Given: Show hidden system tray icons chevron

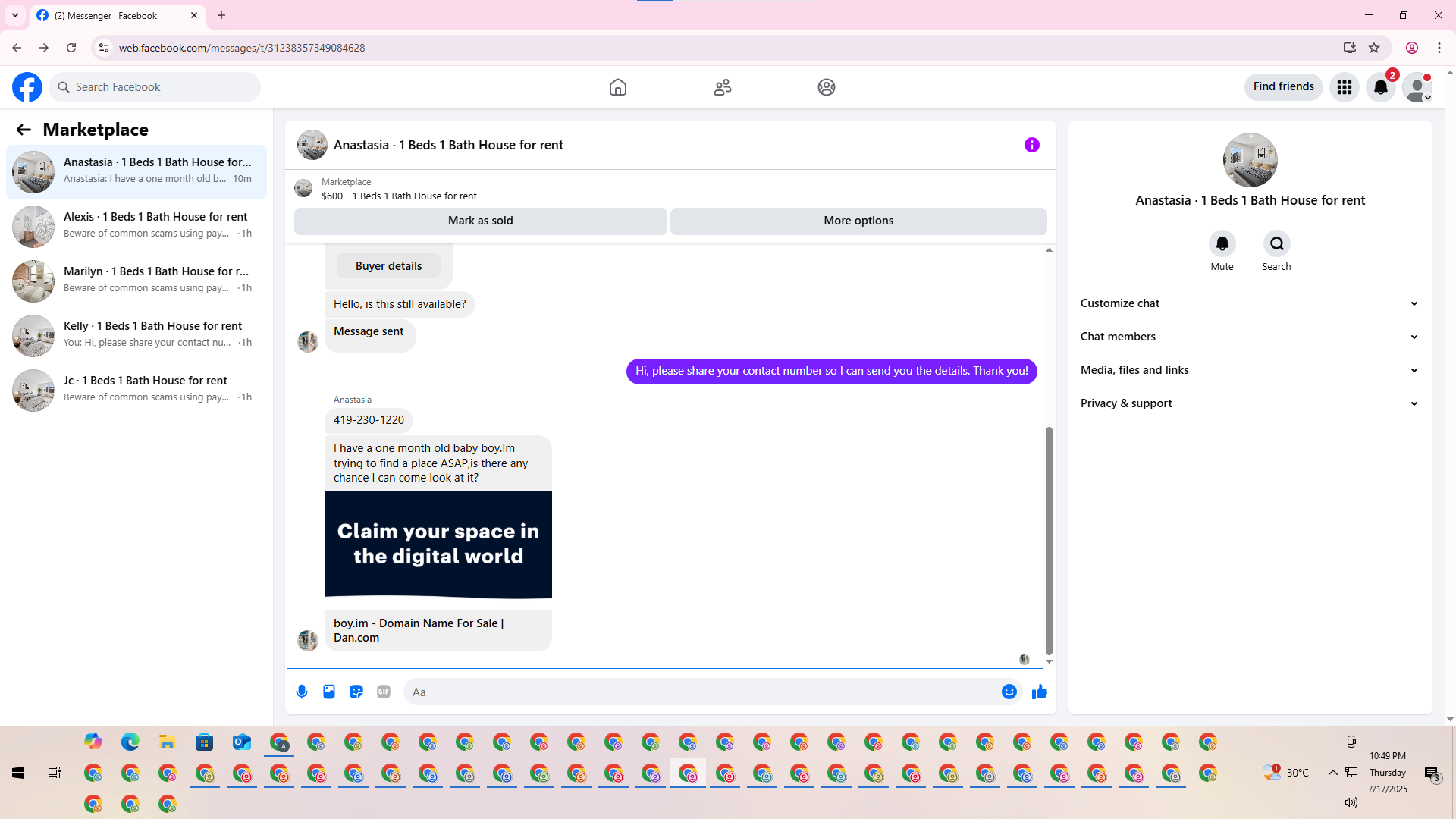Looking at the screenshot, I should click(1332, 773).
